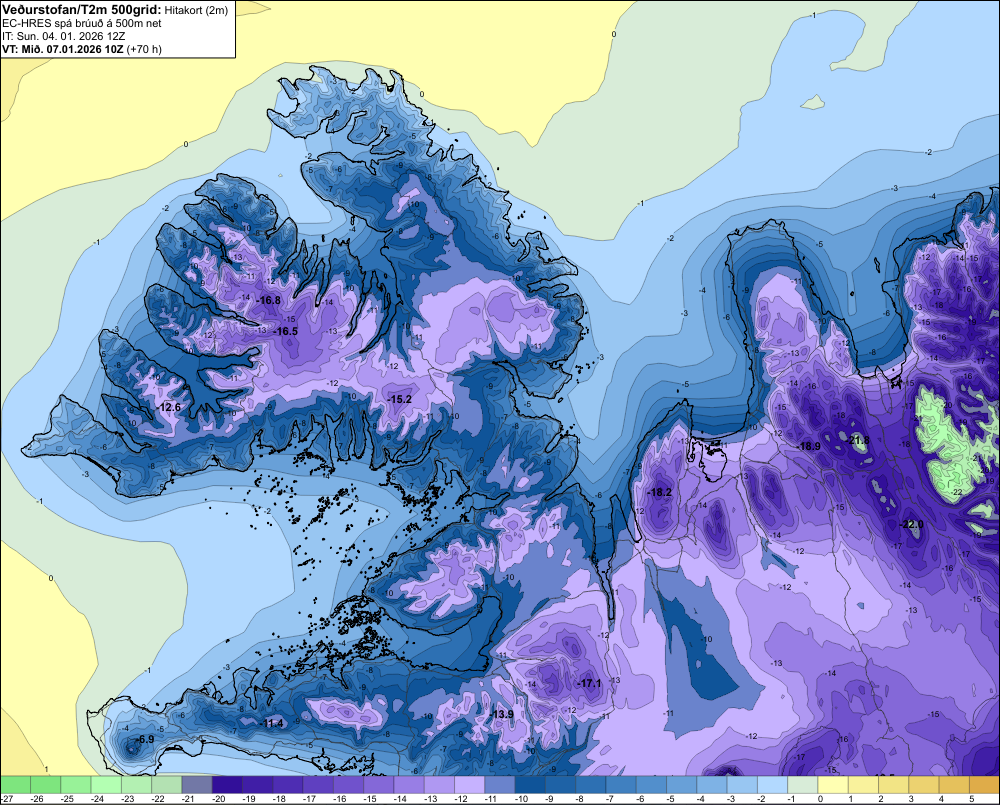The width and height of the screenshot is (1000, 805).
Task: Click the bold -22.0 temperature label
Action: click(x=911, y=524)
